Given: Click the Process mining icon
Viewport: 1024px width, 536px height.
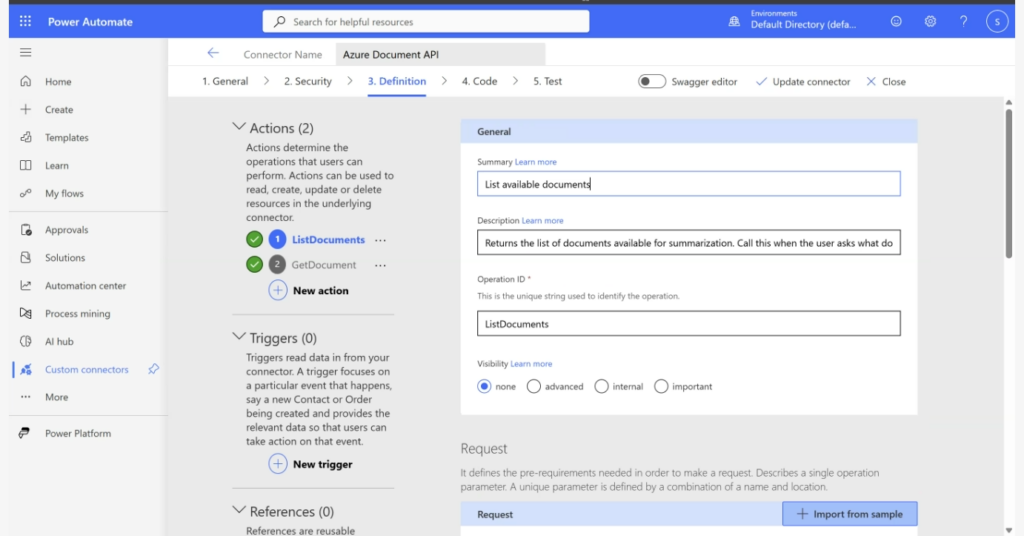Looking at the screenshot, I should pyautogui.click(x=25, y=313).
